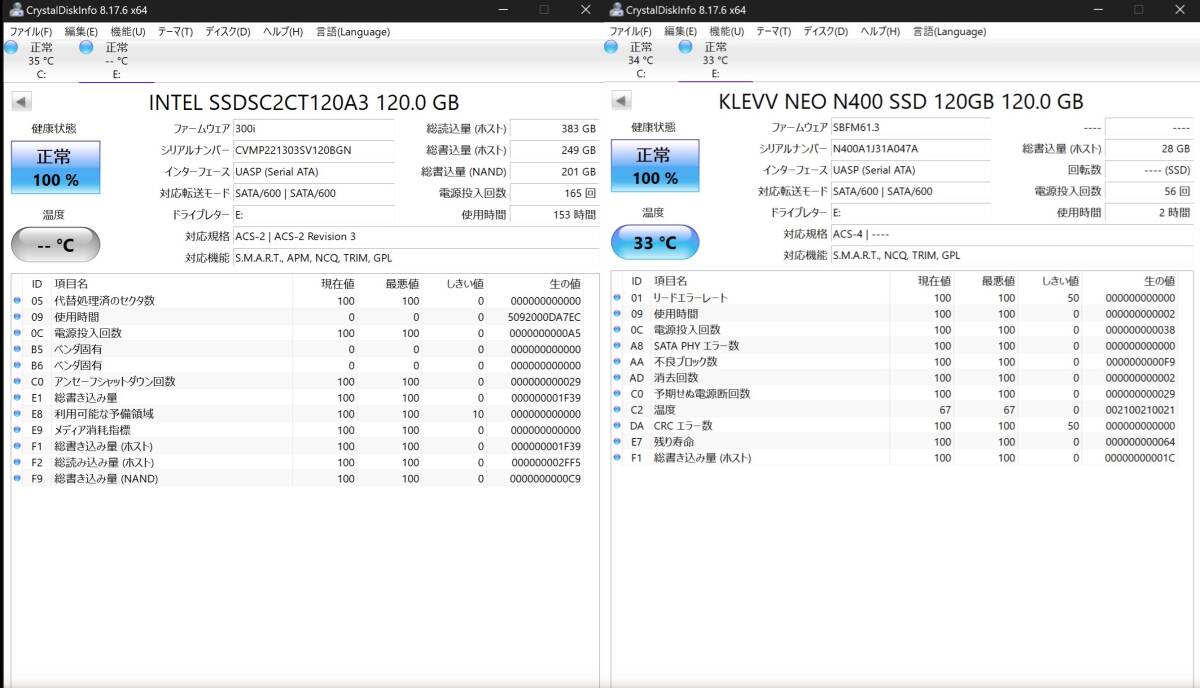This screenshot has height=688, width=1200.
Task: Click the 33 °C temperature button for the KLEVV SSD
Action: pyautogui.click(x=655, y=243)
